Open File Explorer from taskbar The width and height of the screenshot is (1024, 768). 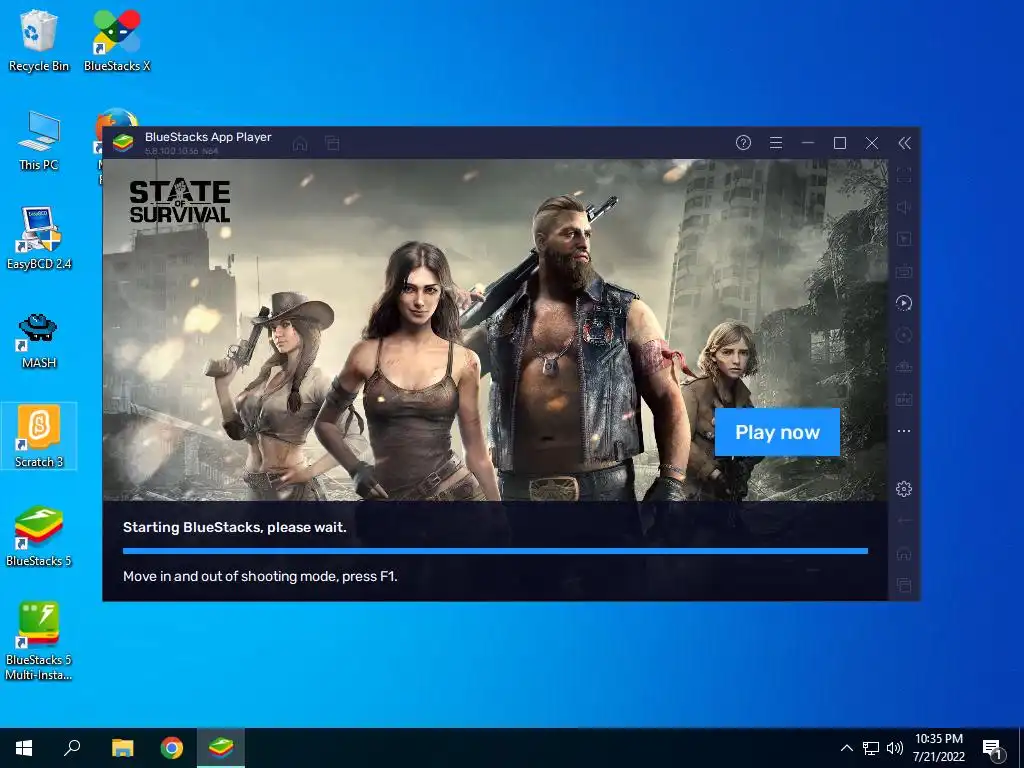122,748
